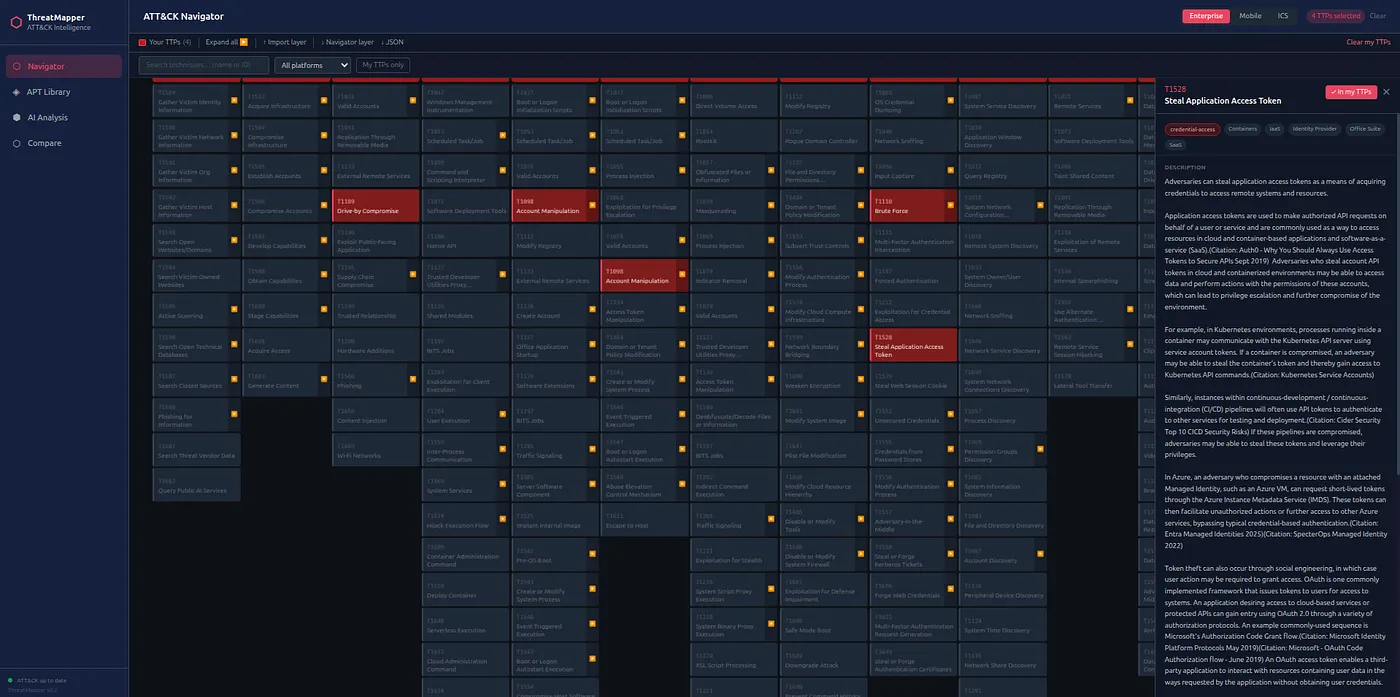Open Navigator in the sidebar
This screenshot has height=697, width=1400.
(64, 66)
